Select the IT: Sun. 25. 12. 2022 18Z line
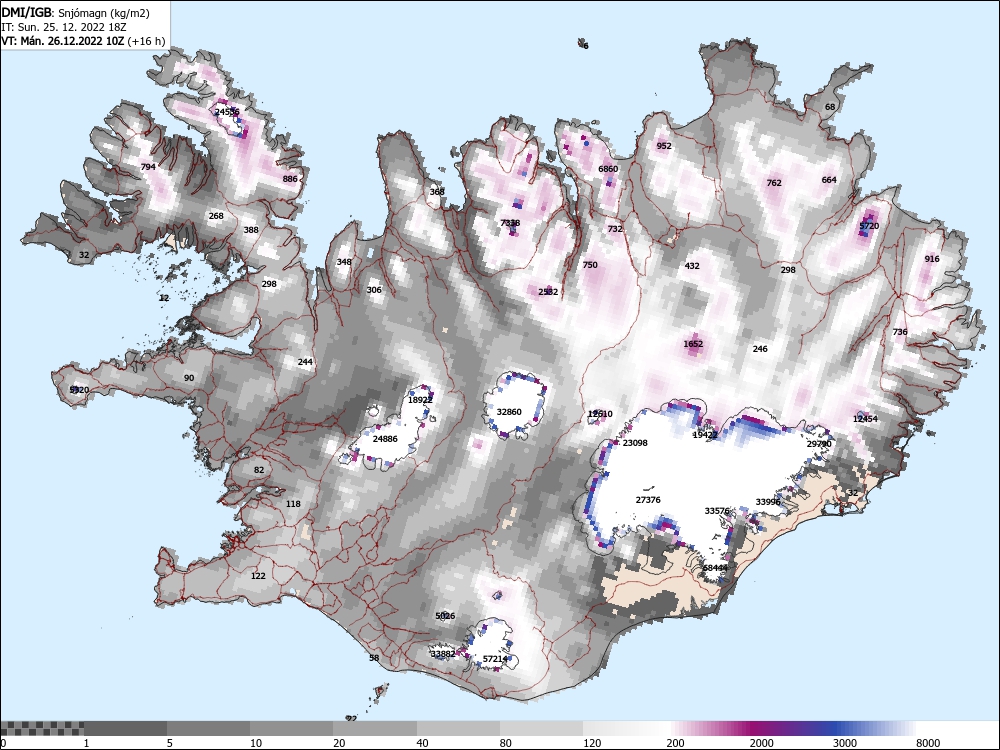This screenshot has width=1000, height=750. pos(66,27)
